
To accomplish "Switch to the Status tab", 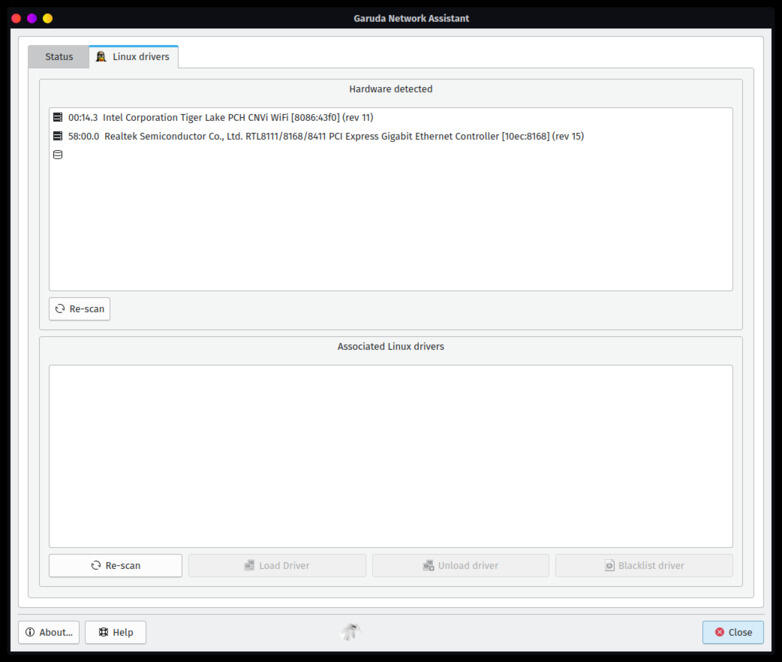I will [x=59, y=57].
